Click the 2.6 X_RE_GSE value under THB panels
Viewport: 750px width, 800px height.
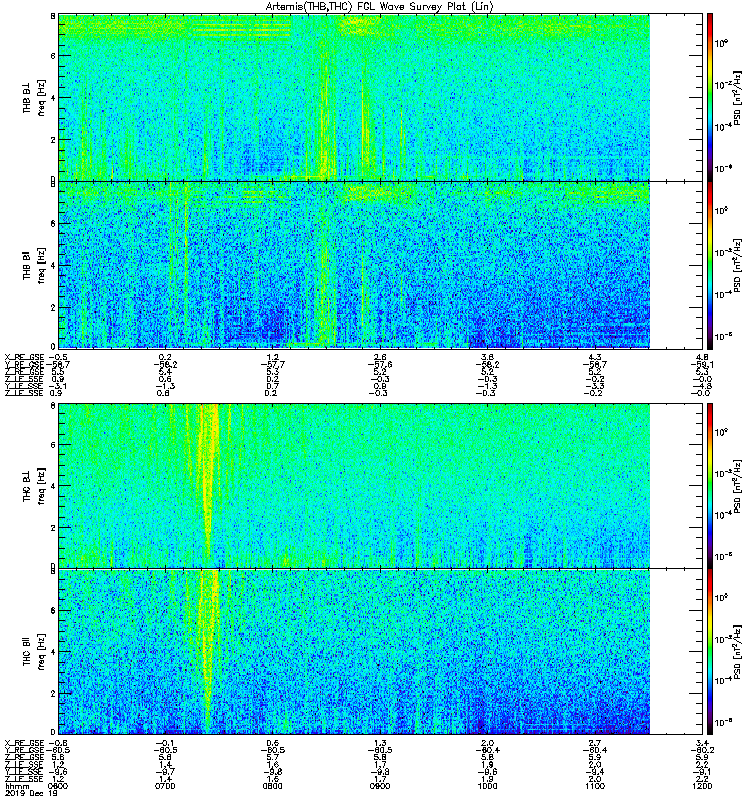pyautogui.click(x=380, y=357)
